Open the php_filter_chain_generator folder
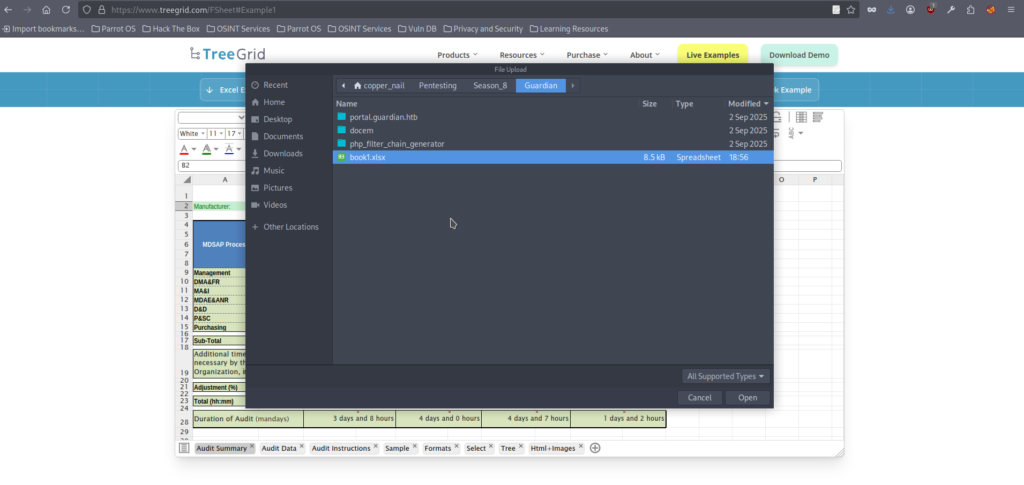Viewport: 1024px width, 485px height. pos(397,144)
